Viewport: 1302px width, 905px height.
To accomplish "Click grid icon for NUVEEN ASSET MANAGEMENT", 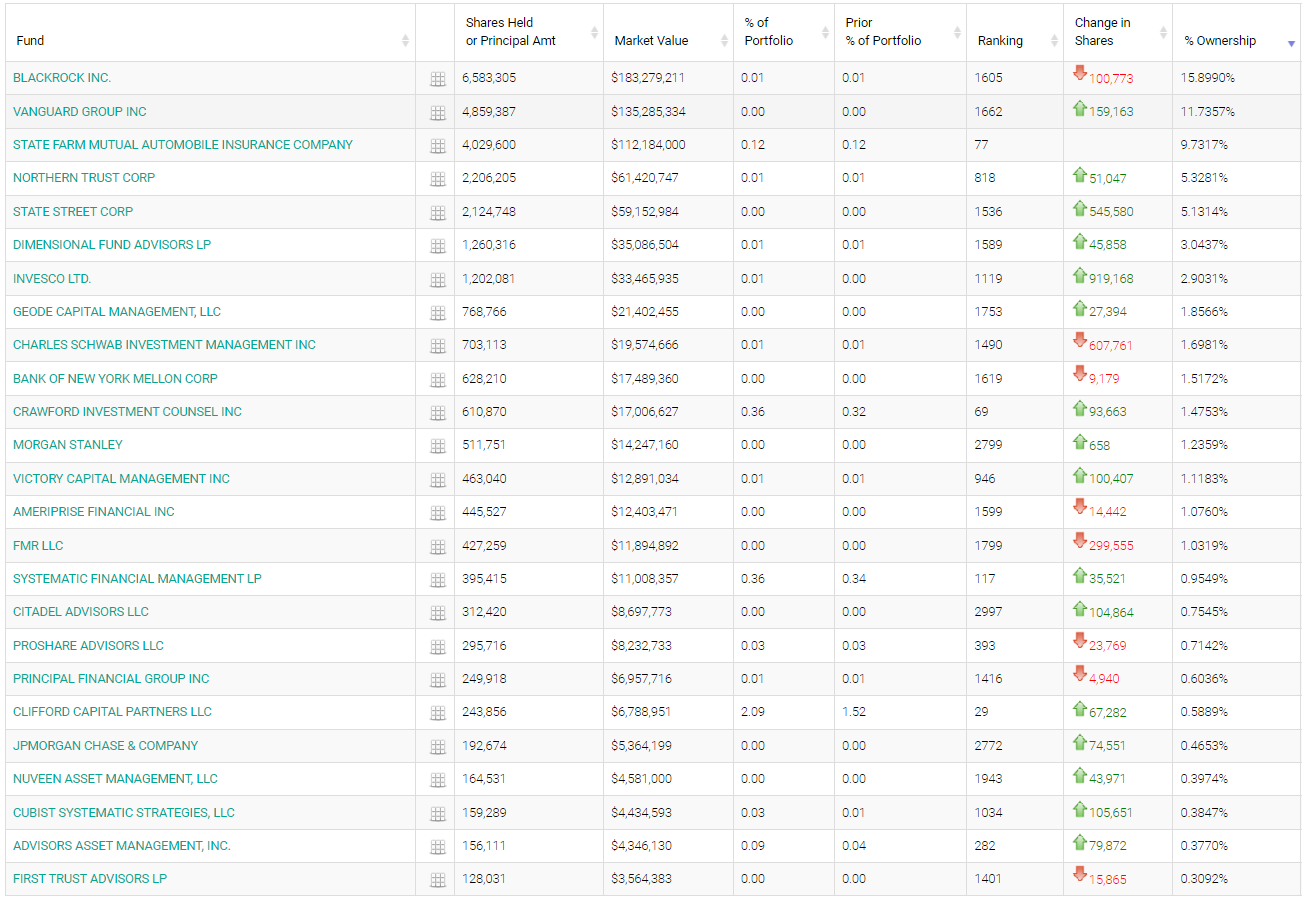I will (437, 780).
